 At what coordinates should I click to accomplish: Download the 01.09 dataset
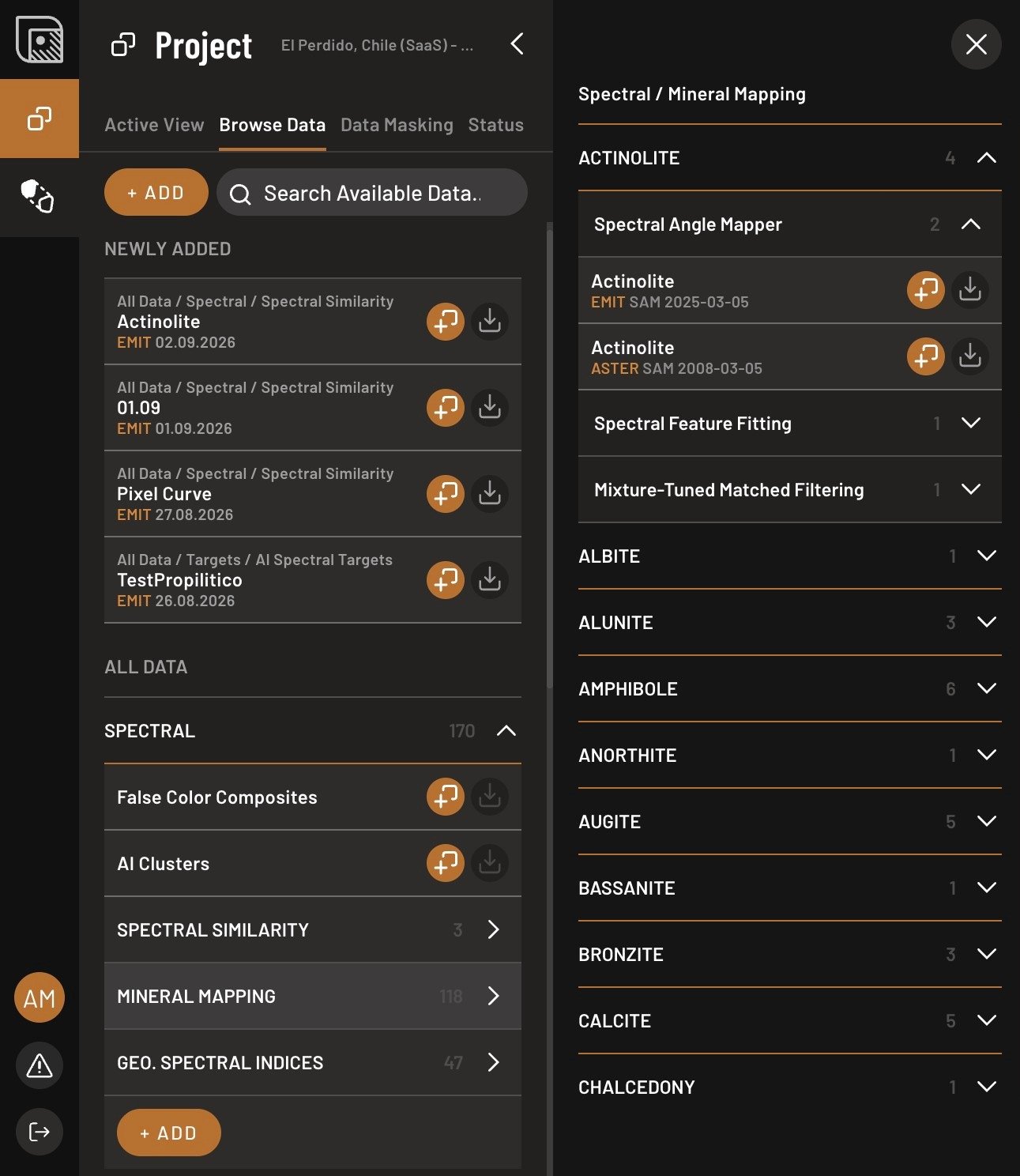point(490,408)
